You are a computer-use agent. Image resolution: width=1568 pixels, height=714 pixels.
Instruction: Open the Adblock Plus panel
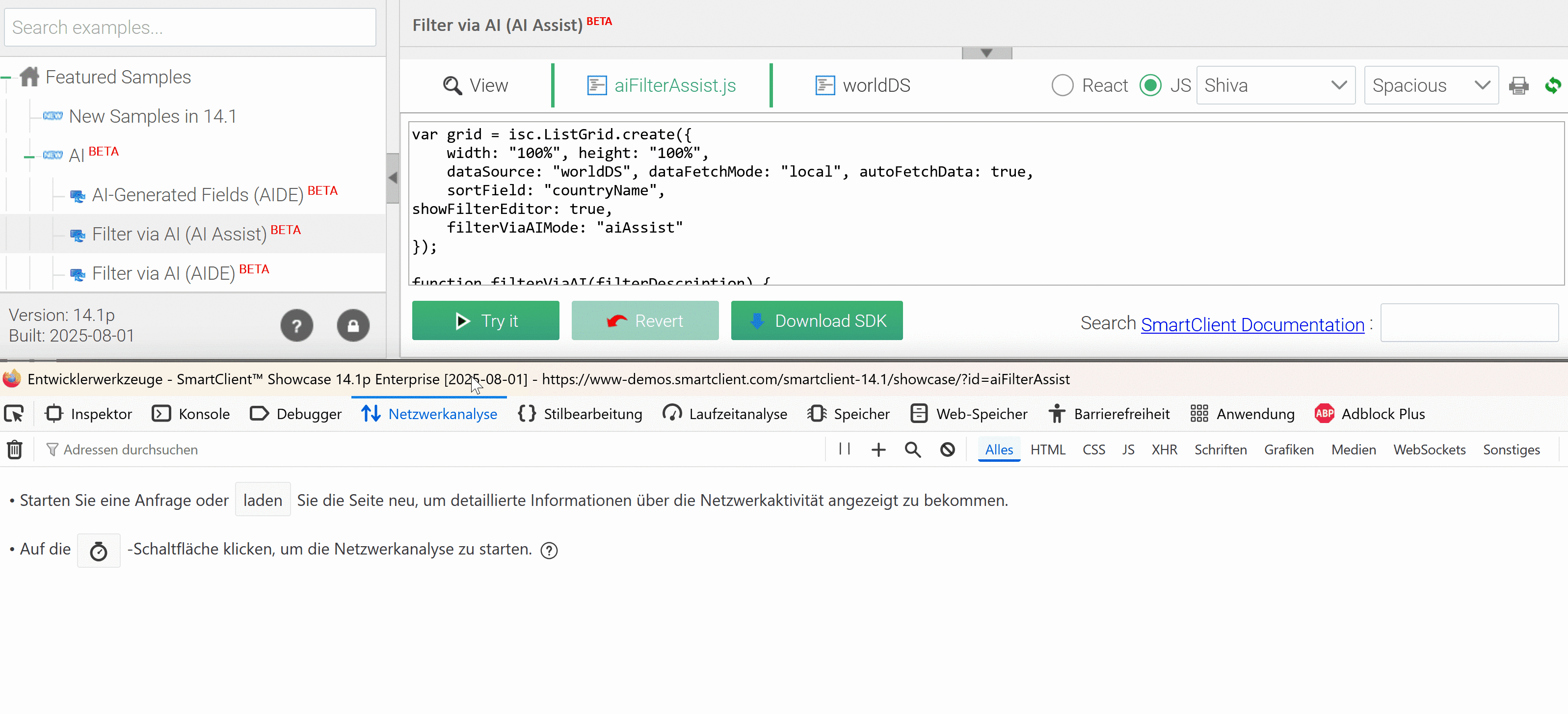point(1370,414)
